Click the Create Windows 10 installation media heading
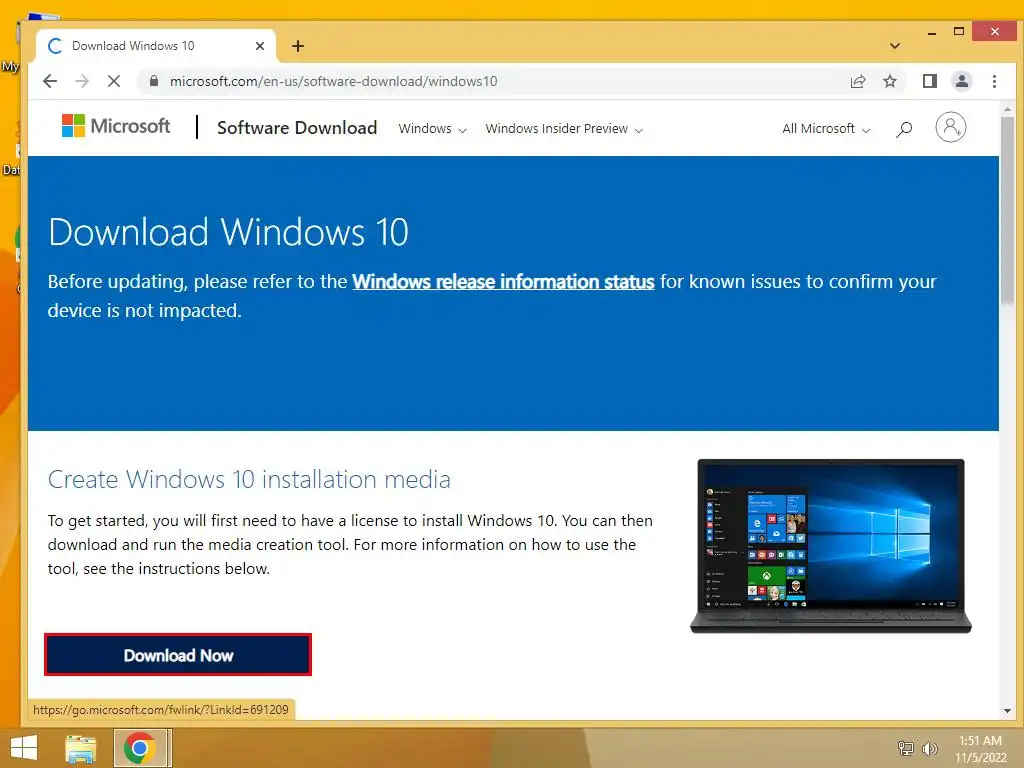The image size is (1024, 768). (249, 479)
